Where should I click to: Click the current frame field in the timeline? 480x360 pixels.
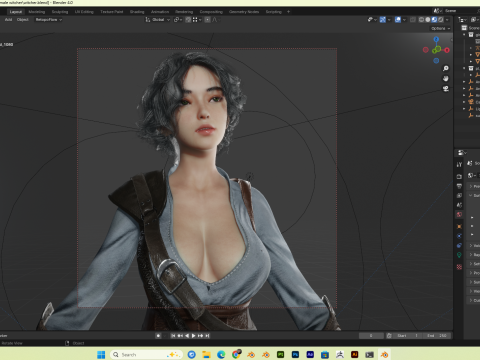tap(371, 336)
